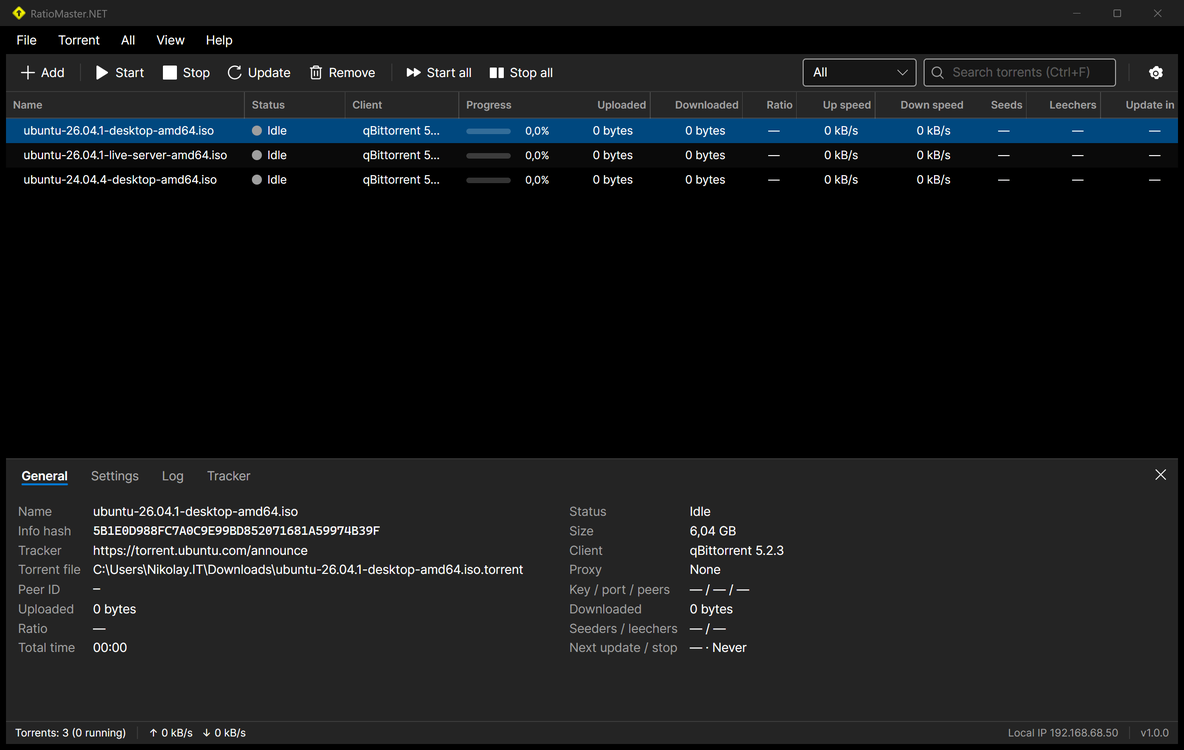
Task: Click the Info hash value 5B1E0D988FC7...
Action: (236, 531)
